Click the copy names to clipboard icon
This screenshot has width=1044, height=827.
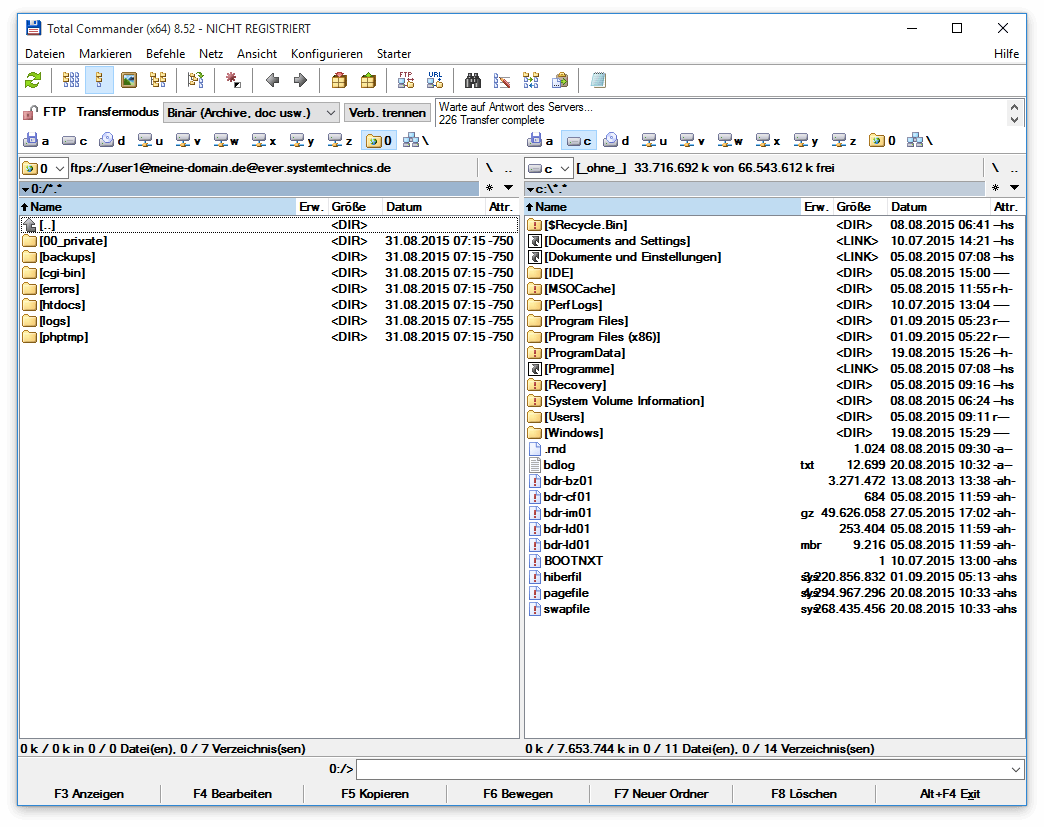click(x=560, y=81)
